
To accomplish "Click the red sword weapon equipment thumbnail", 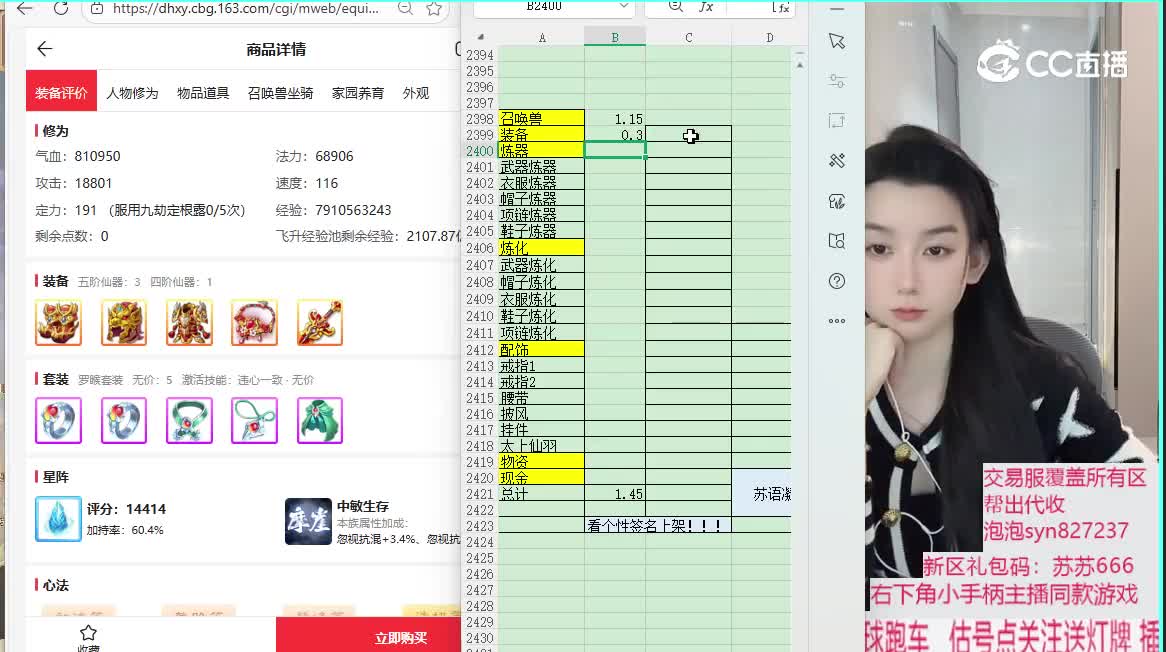I will point(320,323).
